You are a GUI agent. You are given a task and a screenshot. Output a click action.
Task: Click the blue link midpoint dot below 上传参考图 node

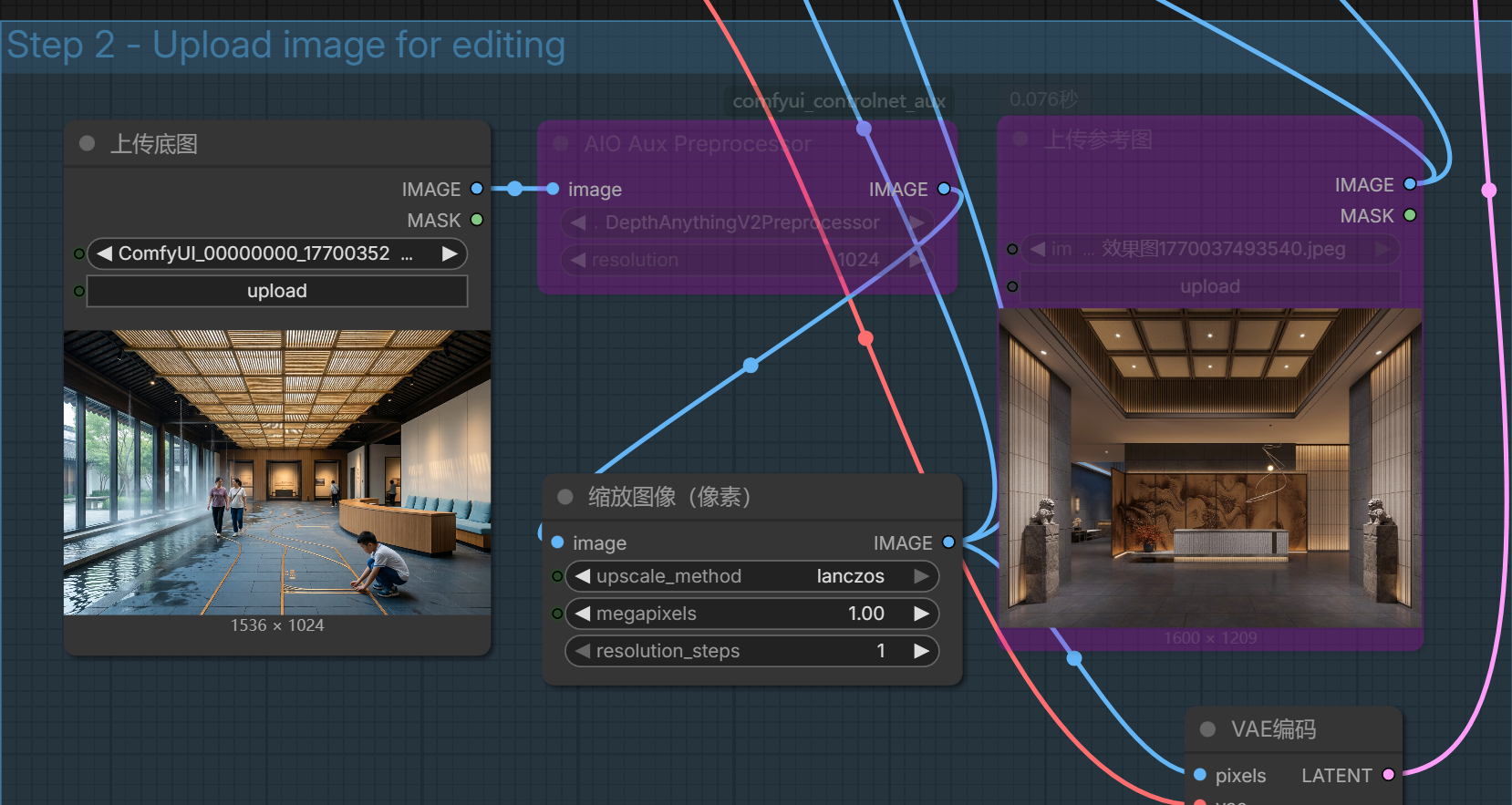coord(1074,658)
